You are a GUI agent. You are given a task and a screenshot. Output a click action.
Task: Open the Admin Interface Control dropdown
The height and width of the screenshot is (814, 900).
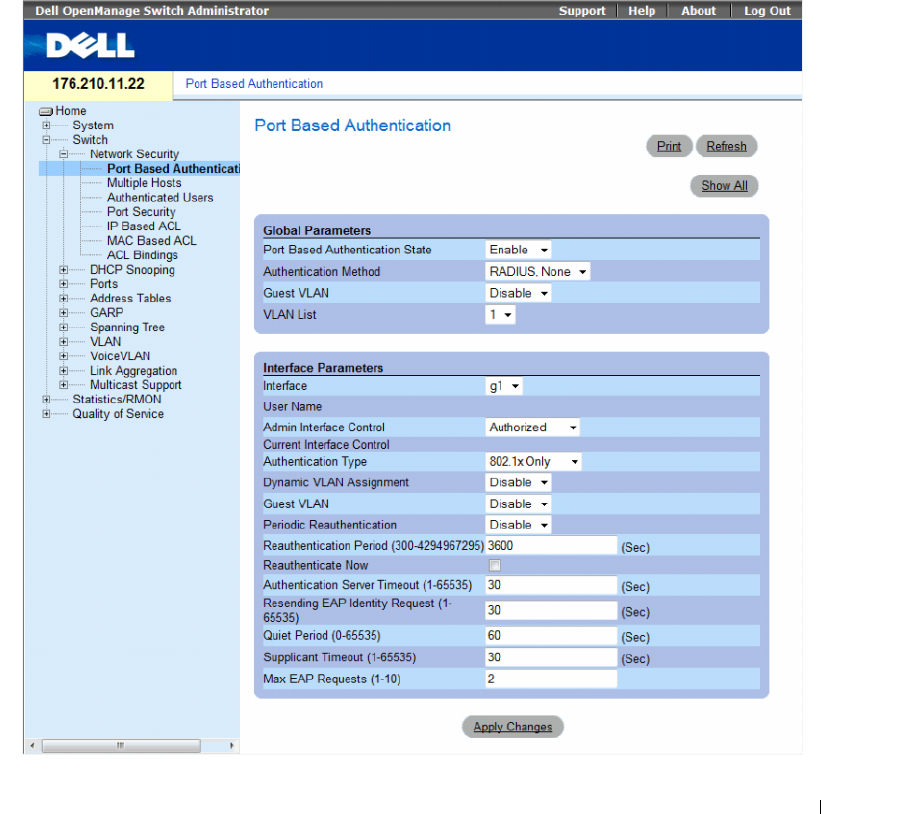pos(533,427)
